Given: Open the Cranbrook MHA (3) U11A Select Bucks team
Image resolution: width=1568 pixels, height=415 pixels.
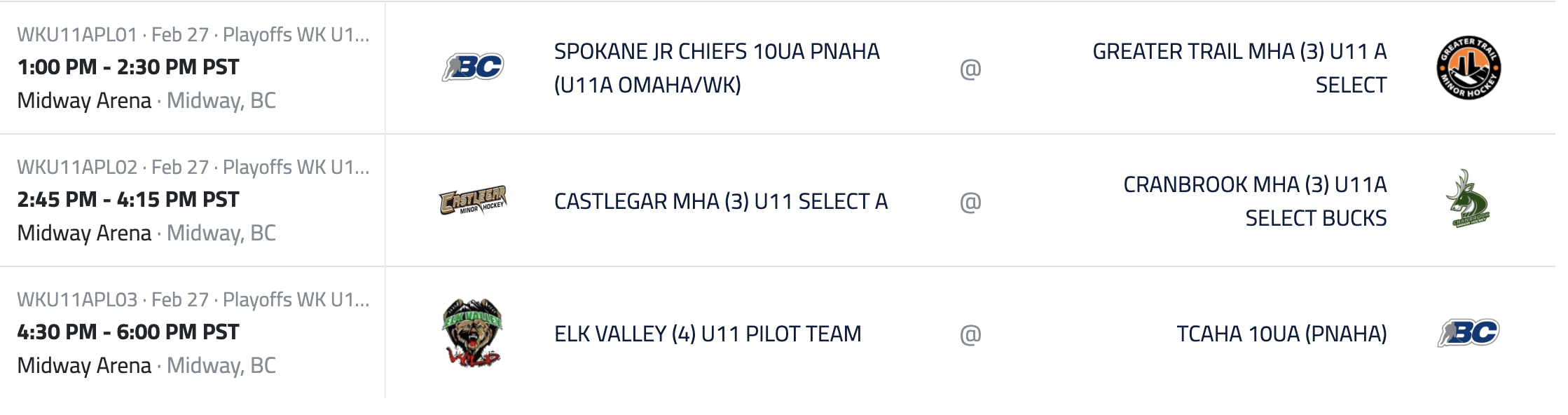Looking at the screenshot, I should (x=1255, y=201).
